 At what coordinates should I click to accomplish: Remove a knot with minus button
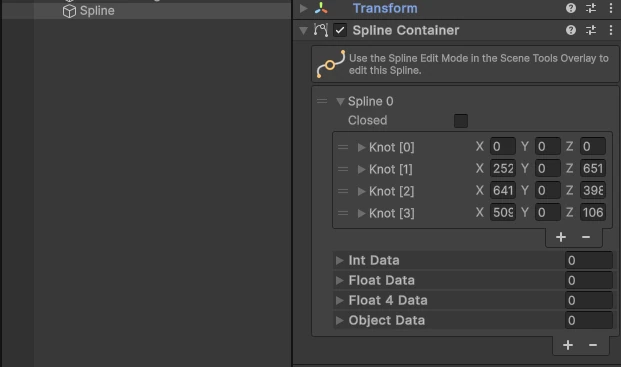point(586,237)
